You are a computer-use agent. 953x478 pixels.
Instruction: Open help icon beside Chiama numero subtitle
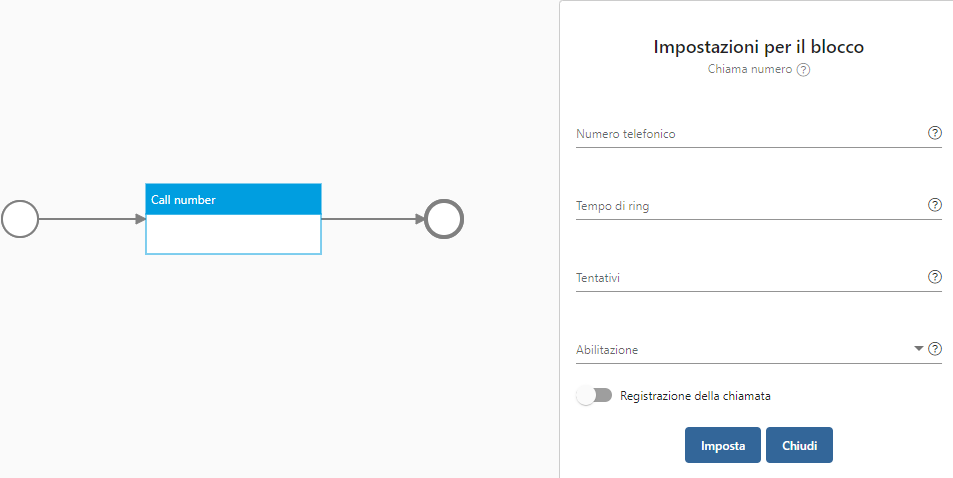[x=803, y=70]
